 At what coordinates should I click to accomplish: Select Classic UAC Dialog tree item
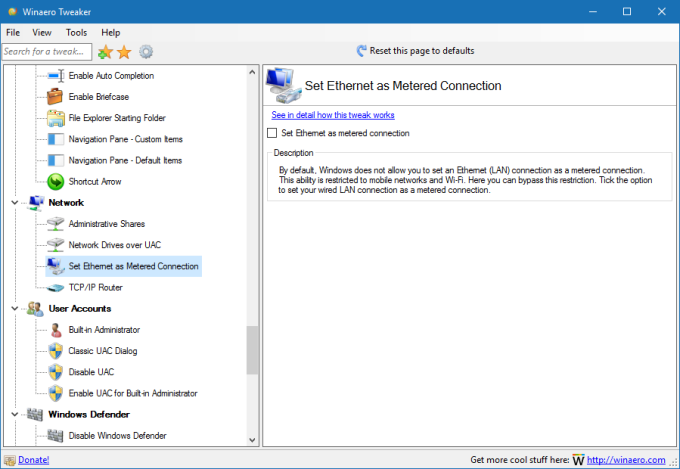[x=103, y=351]
